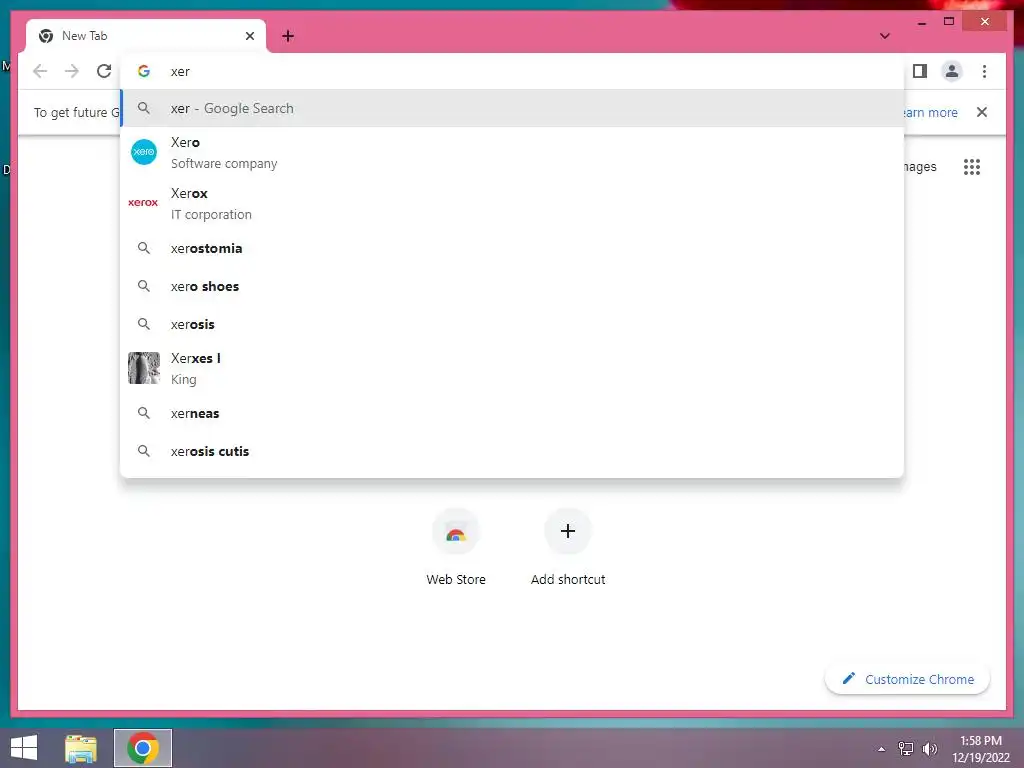The image size is (1024, 768).
Task: Click the network tray icon
Action: (906, 749)
